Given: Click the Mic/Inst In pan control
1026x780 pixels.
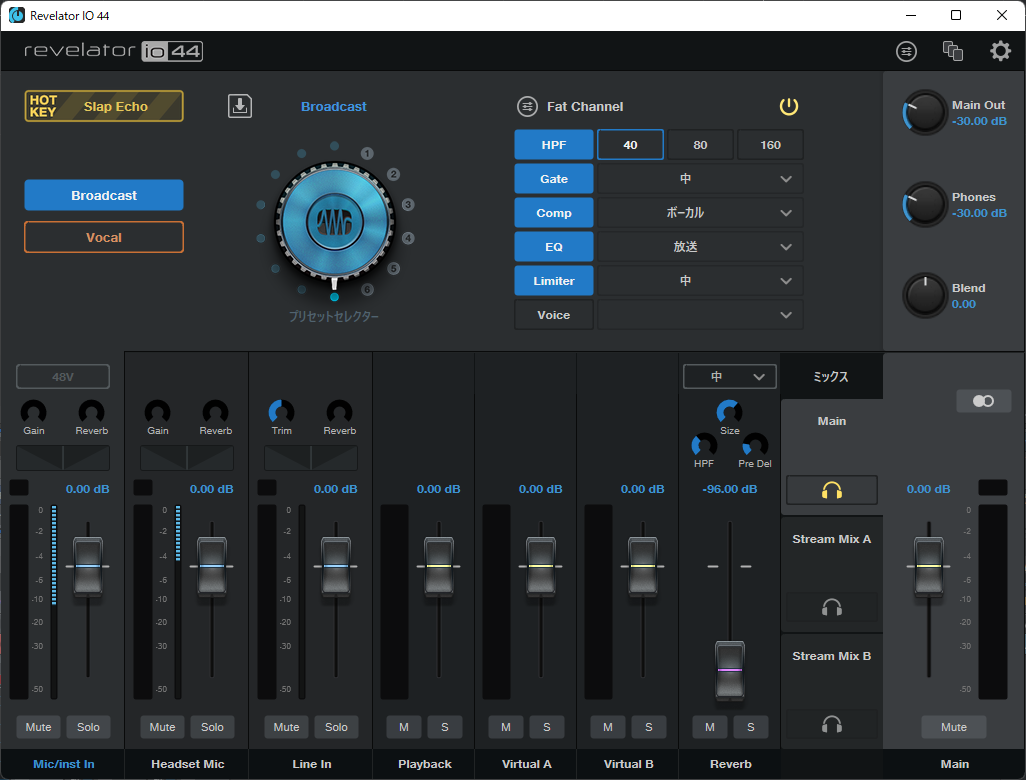Looking at the screenshot, I should [63, 458].
